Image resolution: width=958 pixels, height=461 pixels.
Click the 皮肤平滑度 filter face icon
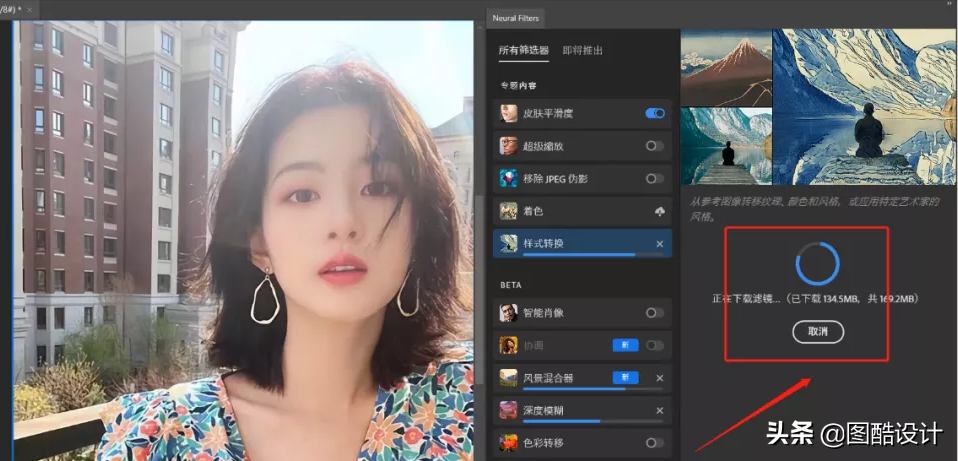[x=508, y=114]
